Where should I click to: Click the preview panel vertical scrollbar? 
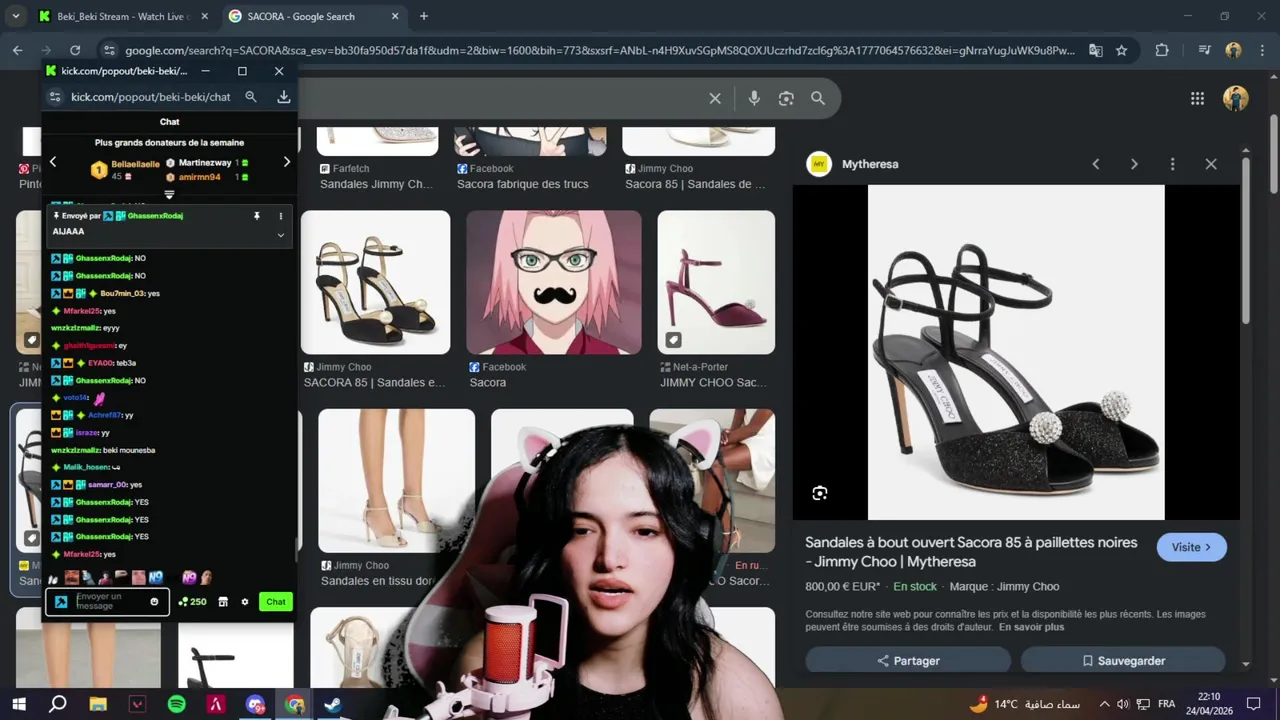point(1246,240)
